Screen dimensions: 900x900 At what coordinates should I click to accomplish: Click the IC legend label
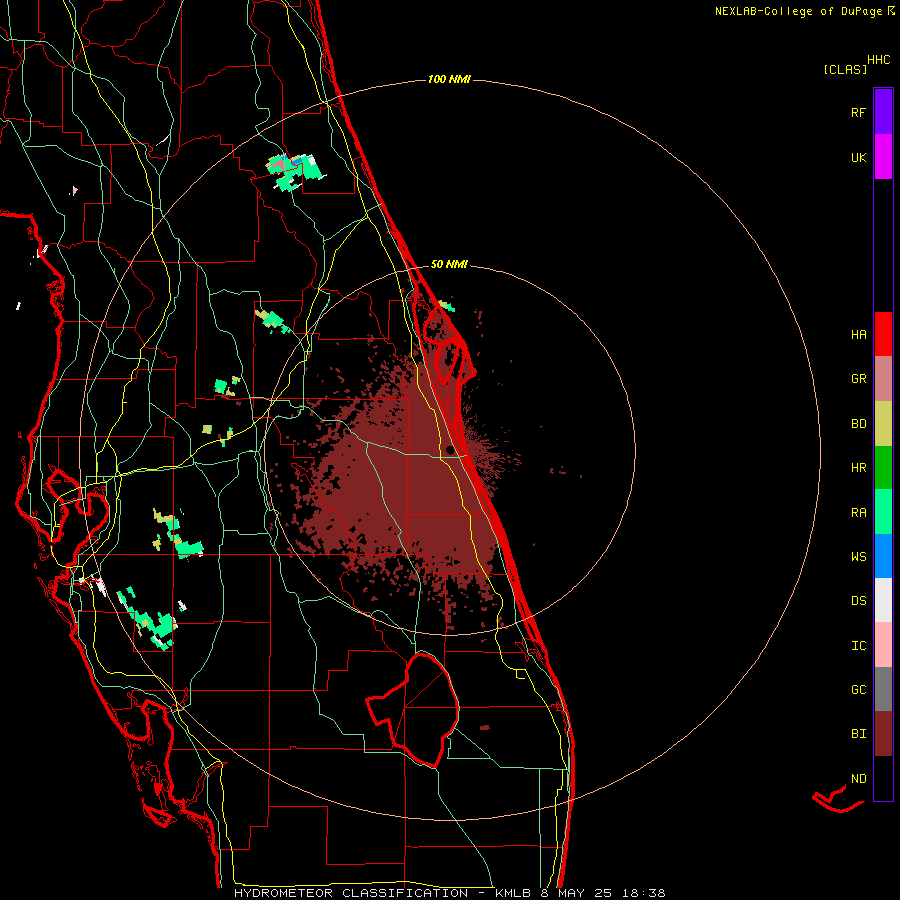tap(859, 646)
